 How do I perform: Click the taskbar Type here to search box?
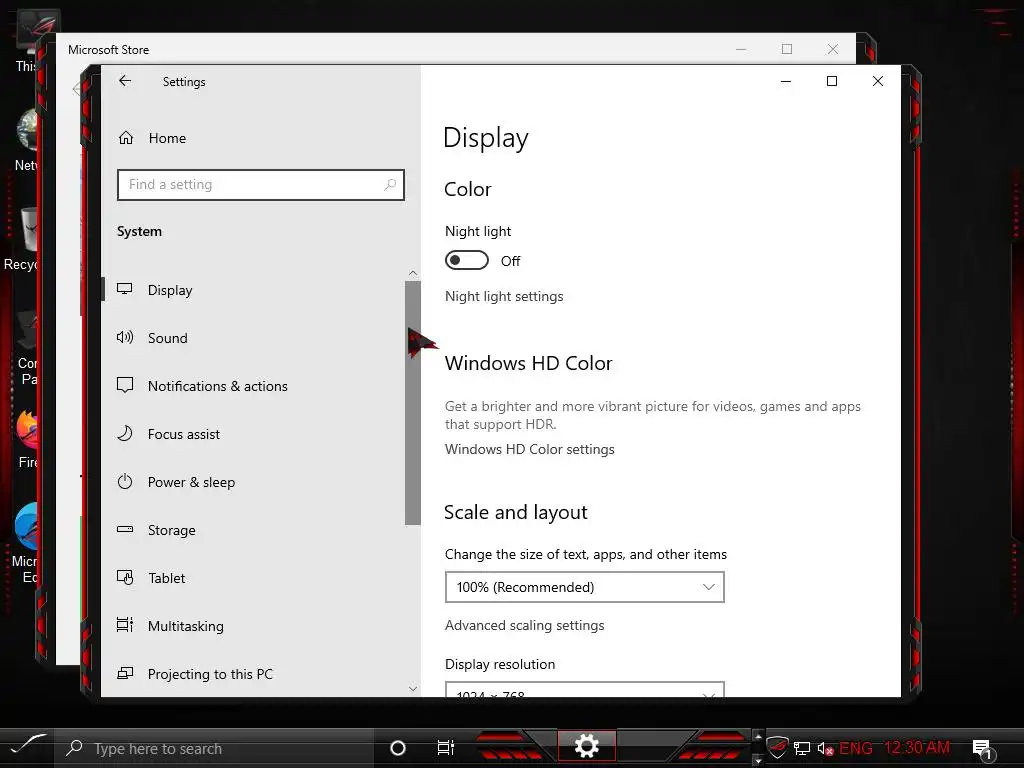[216, 748]
